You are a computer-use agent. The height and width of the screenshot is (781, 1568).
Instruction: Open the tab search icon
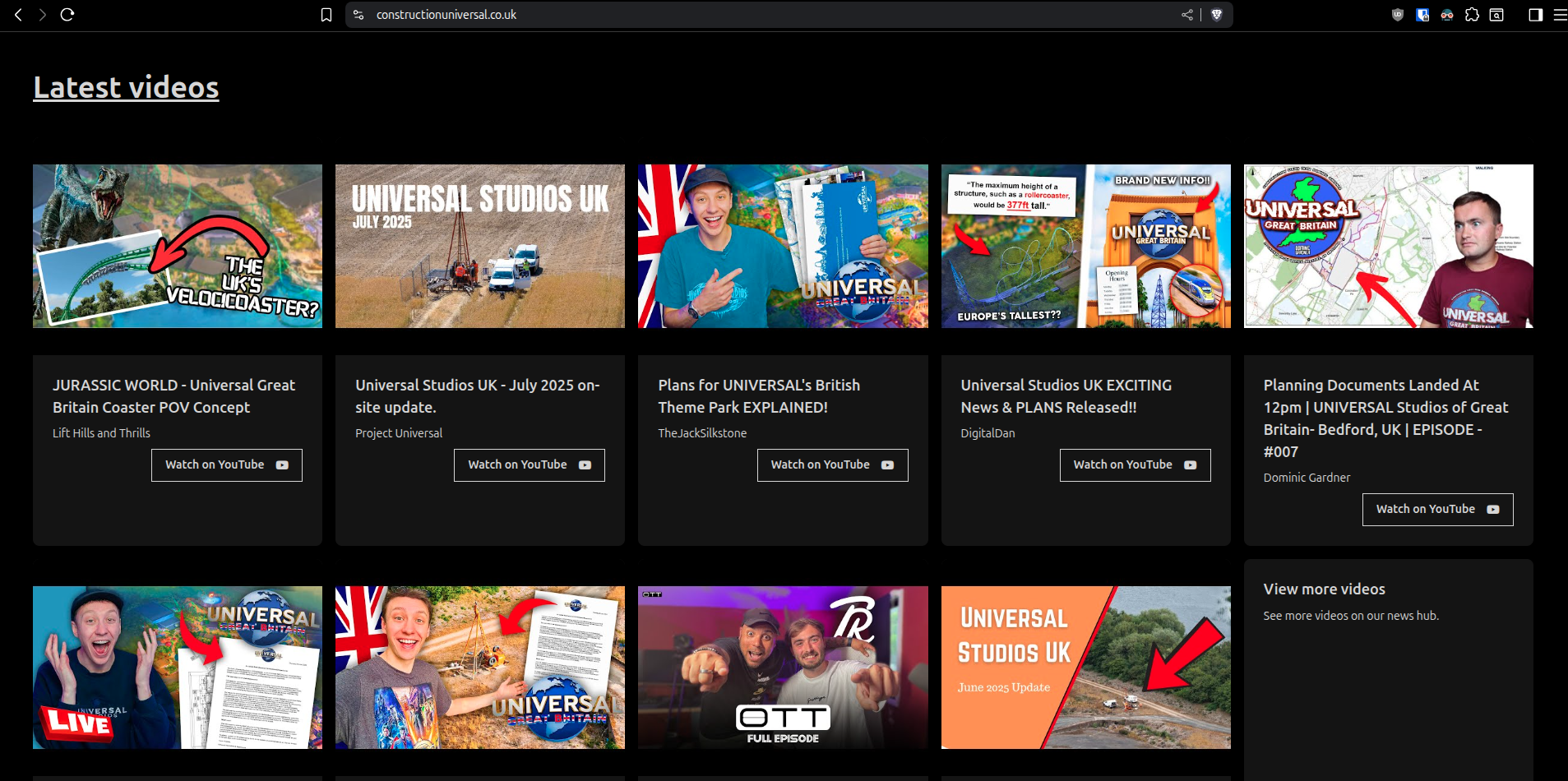pyautogui.click(x=1496, y=15)
